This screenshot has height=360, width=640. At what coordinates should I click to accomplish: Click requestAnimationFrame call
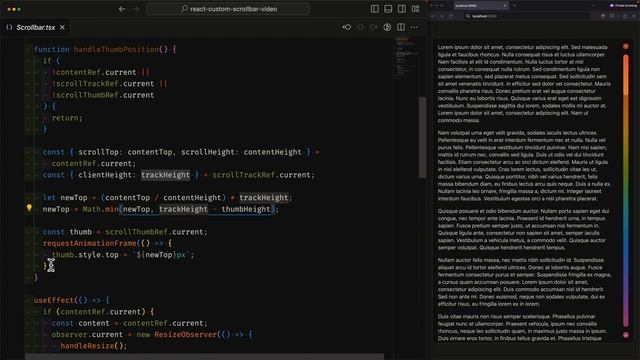(89, 244)
